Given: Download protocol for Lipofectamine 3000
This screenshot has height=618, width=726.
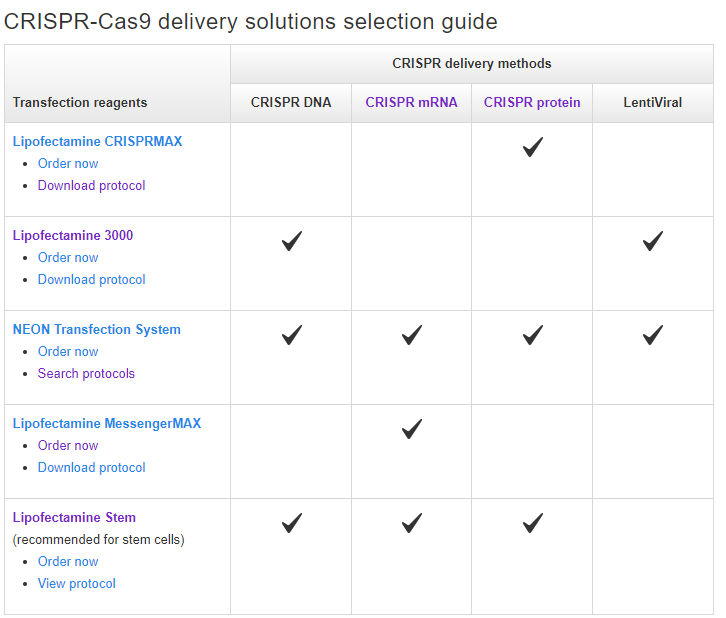Looking at the screenshot, I should 91,279.
